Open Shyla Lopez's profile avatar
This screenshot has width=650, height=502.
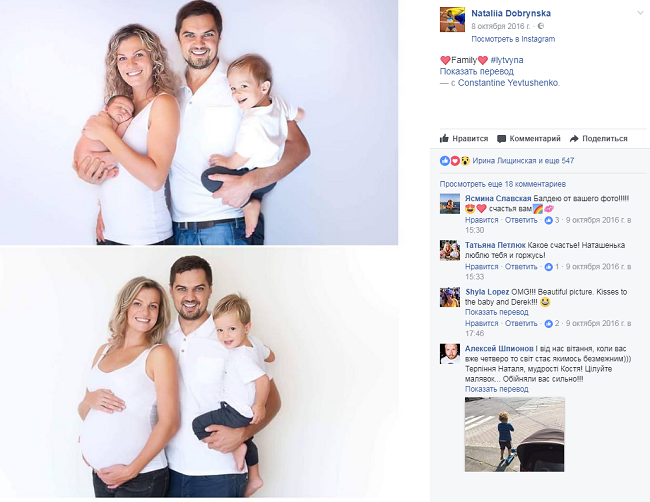pyautogui.click(x=450, y=297)
